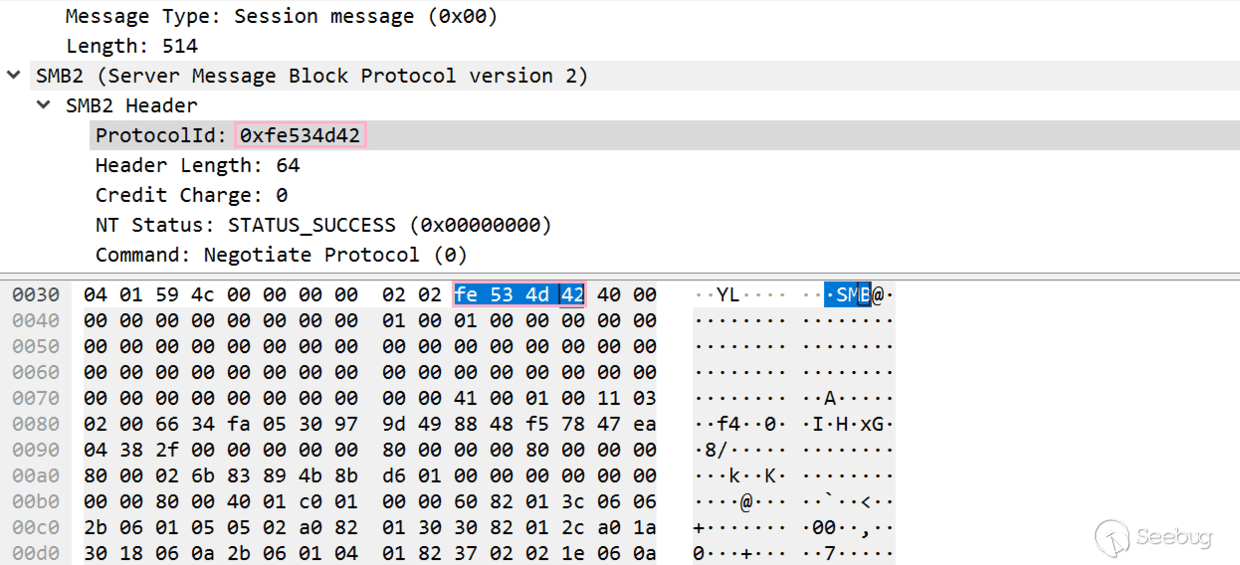Viewport: 1240px width, 565px height.
Task: Click highlighted hex bytes fe 53 4d 42
Action: (519, 294)
